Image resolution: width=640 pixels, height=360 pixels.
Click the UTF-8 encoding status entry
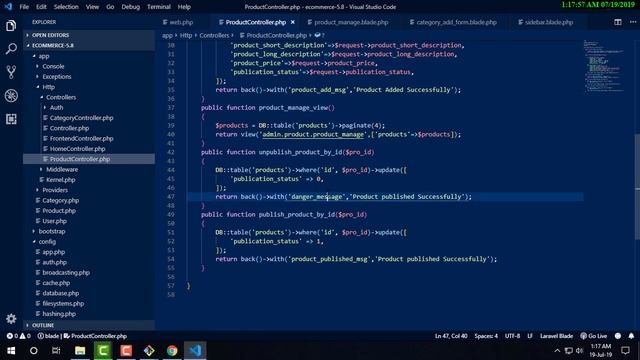click(x=512, y=336)
